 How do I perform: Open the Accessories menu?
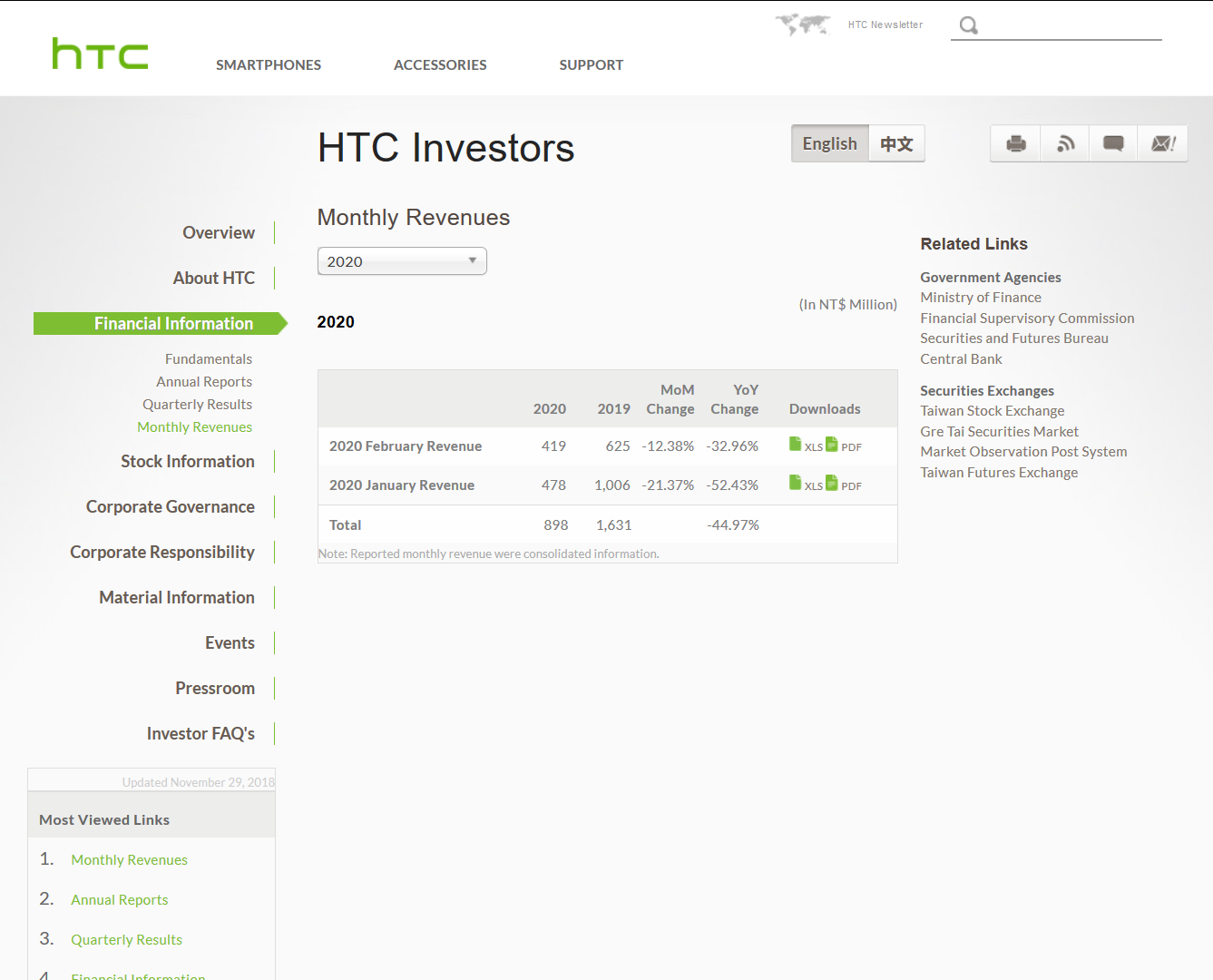440,65
